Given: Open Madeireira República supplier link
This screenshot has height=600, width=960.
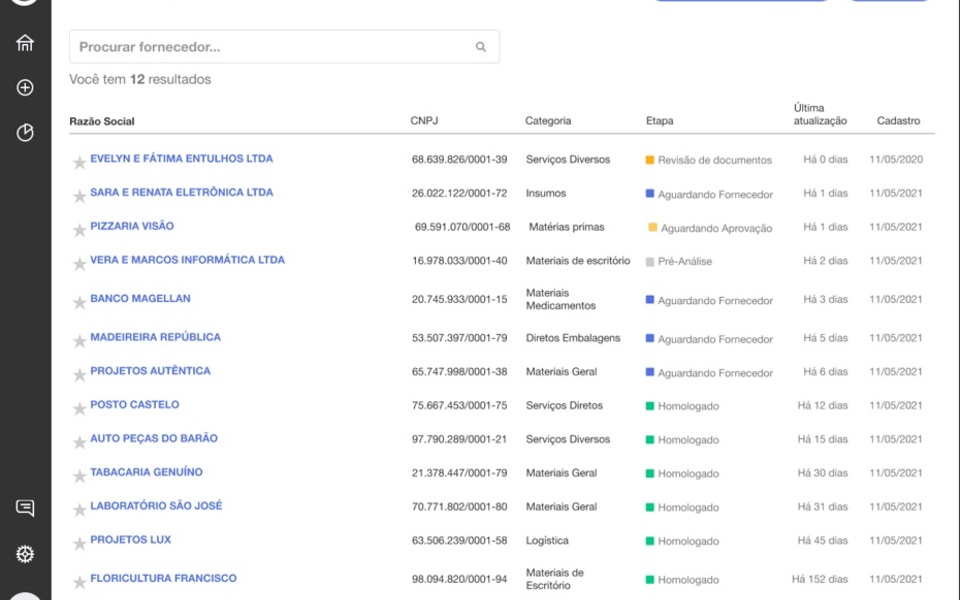Looking at the screenshot, I should click(x=156, y=337).
